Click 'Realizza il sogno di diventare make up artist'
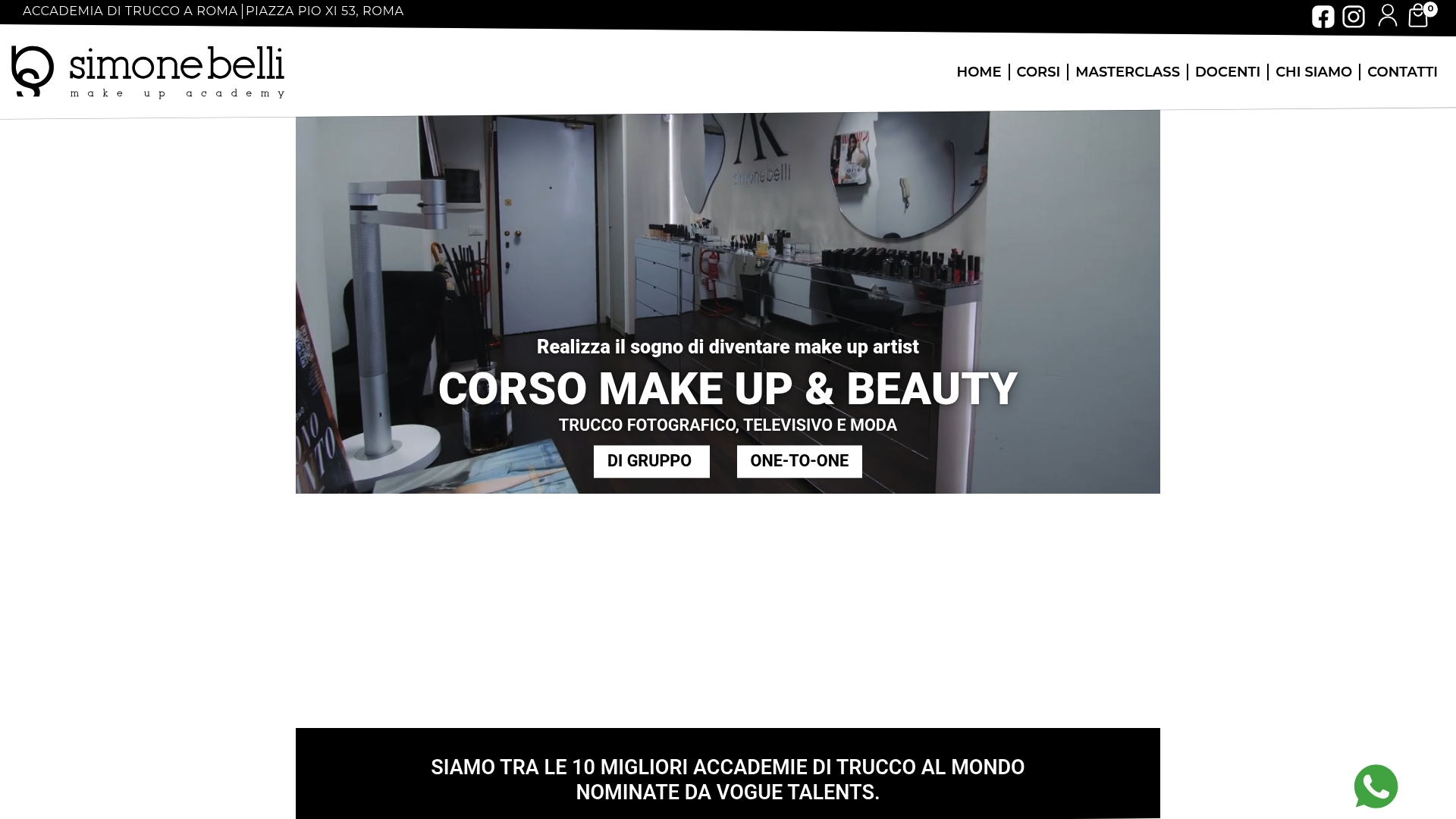Screen dimensions: 1456x819 click(x=728, y=347)
